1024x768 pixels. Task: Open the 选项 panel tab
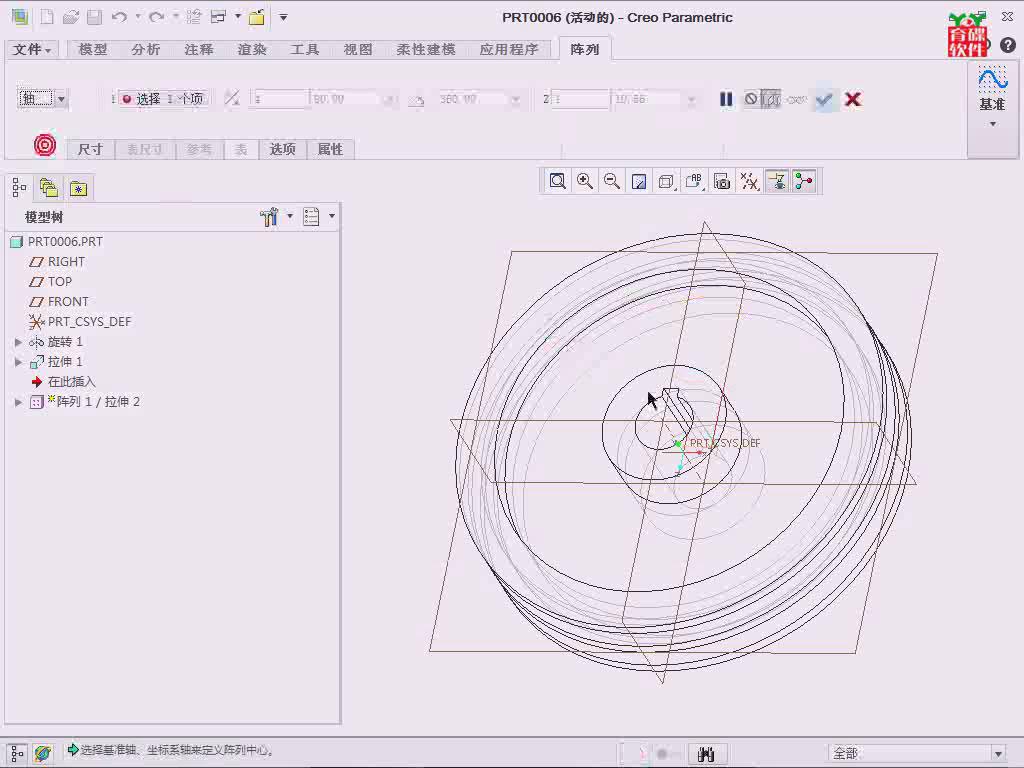(283, 150)
